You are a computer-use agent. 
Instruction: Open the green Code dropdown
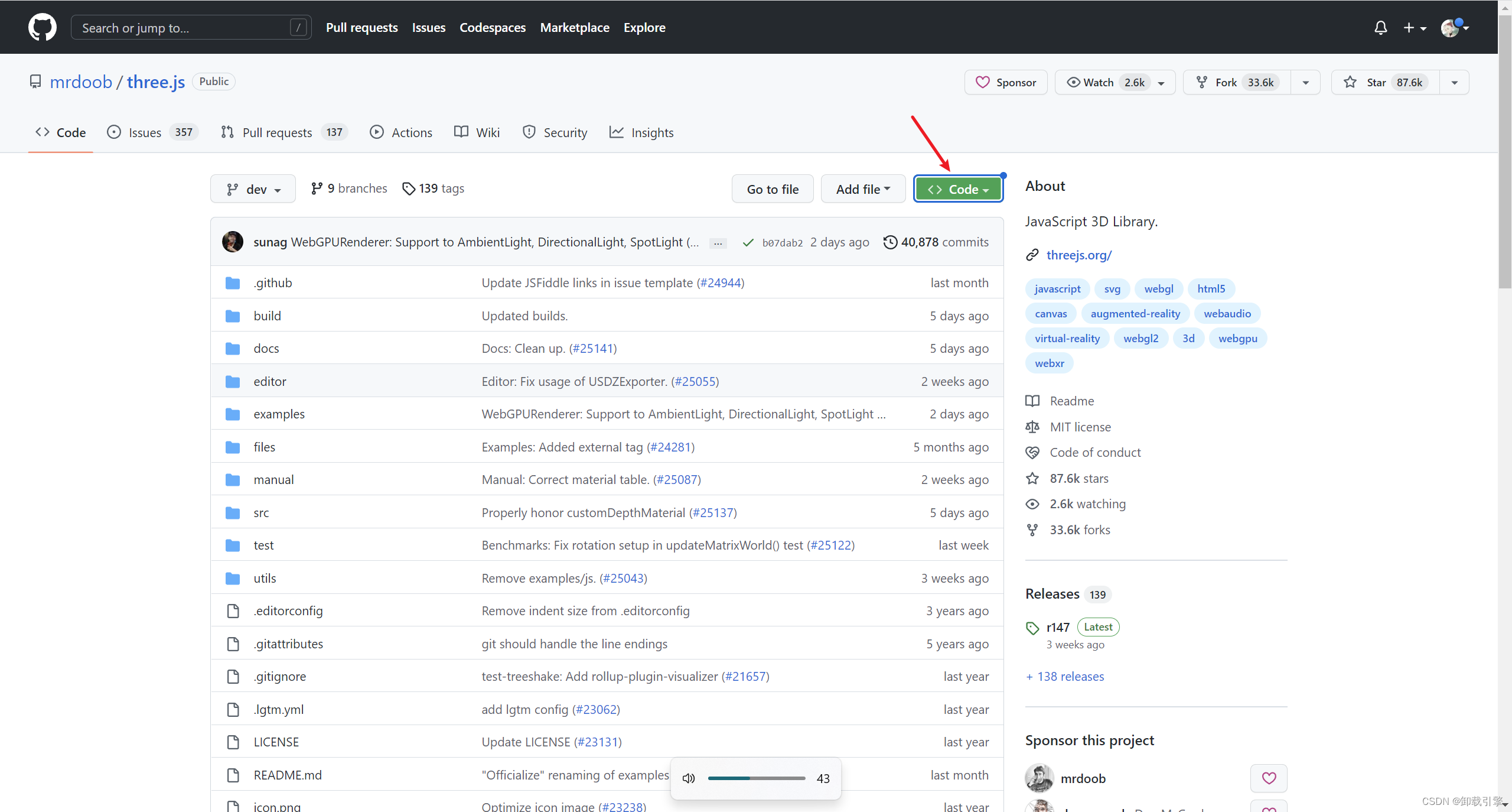tap(958, 189)
